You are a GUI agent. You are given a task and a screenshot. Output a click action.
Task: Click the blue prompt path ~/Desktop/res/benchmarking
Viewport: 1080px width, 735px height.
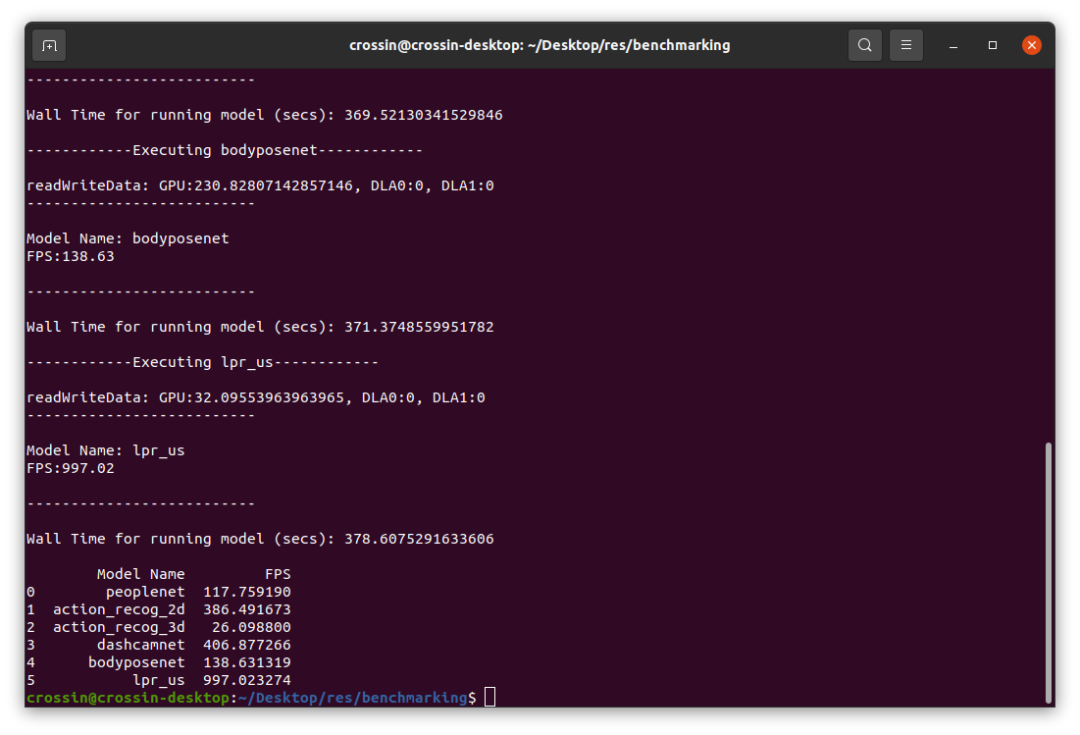tap(353, 698)
